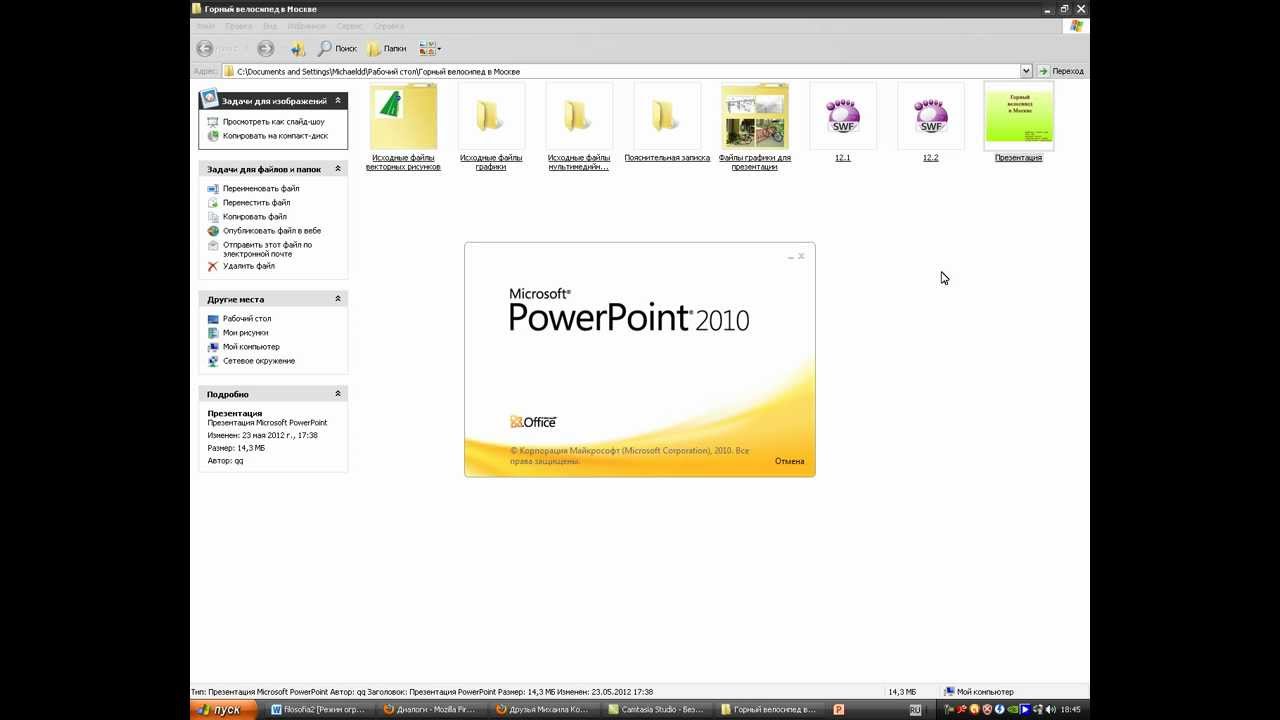Click the Автор: qq detail line

[x=225, y=461]
